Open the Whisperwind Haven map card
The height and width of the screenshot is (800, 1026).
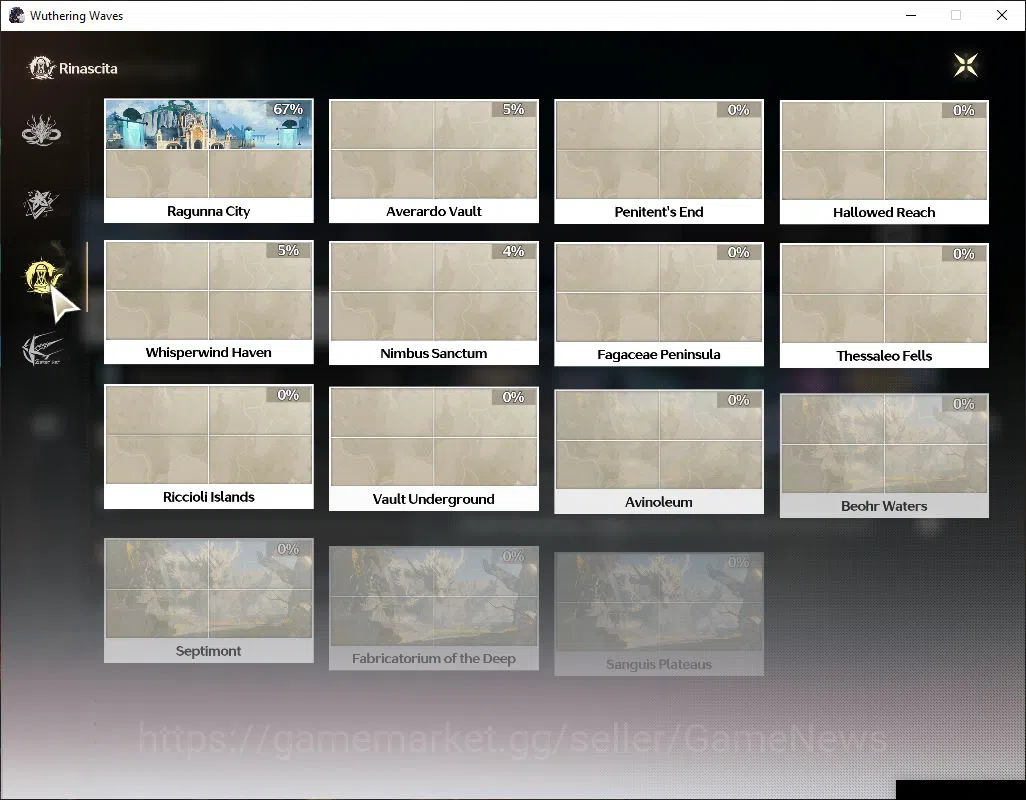209,302
